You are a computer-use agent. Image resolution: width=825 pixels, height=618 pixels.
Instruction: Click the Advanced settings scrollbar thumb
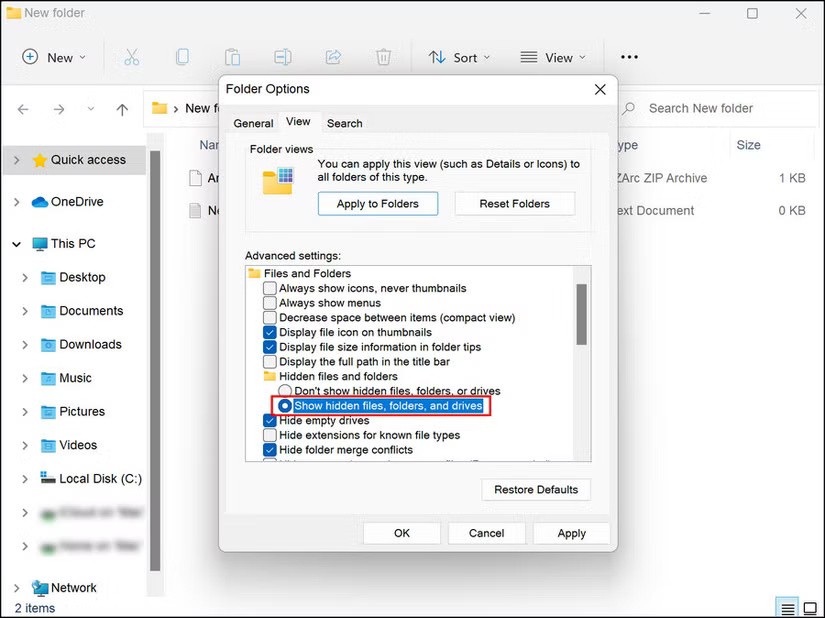pyautogui.click(x=581, y=313)
